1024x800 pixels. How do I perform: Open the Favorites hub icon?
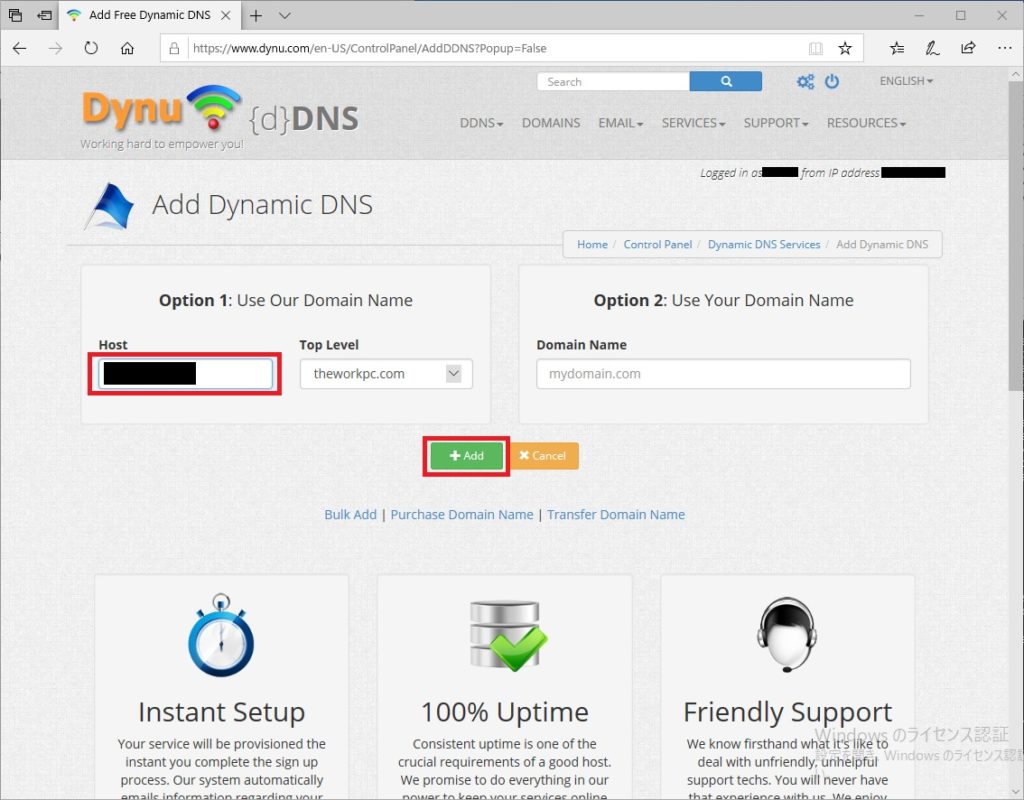897,48
